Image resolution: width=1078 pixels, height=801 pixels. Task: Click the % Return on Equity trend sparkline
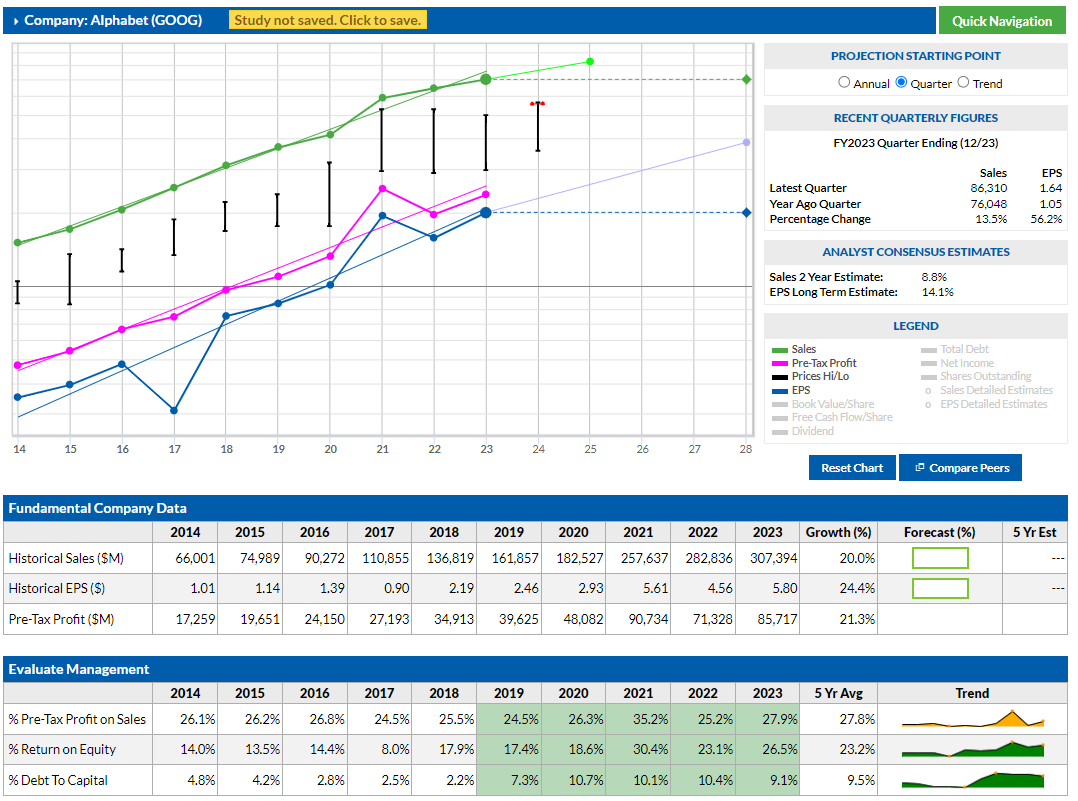tap(973, 749)
